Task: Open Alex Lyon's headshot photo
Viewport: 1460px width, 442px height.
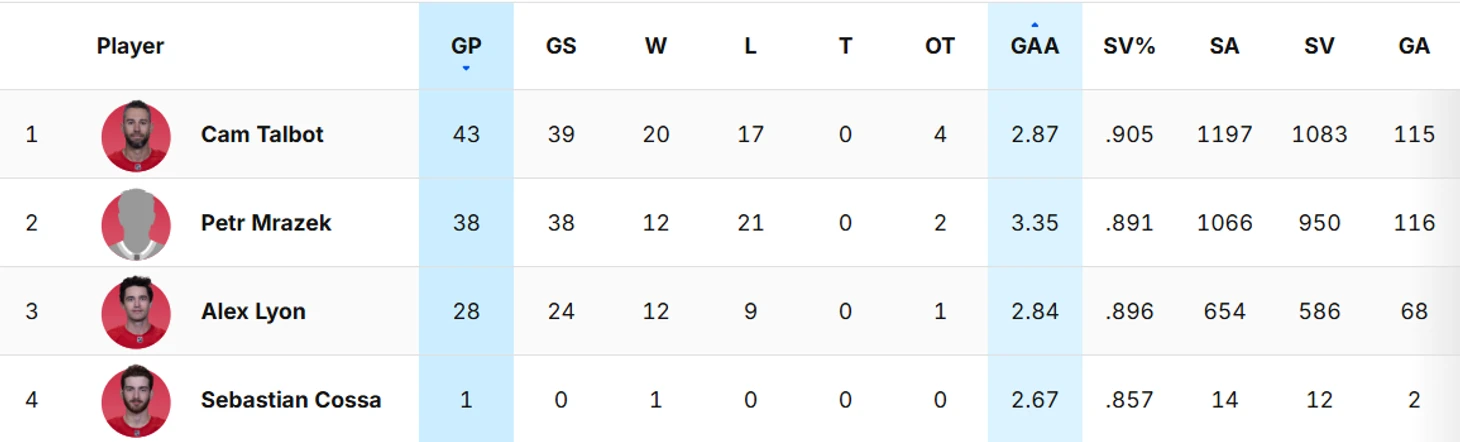Action: pos(136,312)
